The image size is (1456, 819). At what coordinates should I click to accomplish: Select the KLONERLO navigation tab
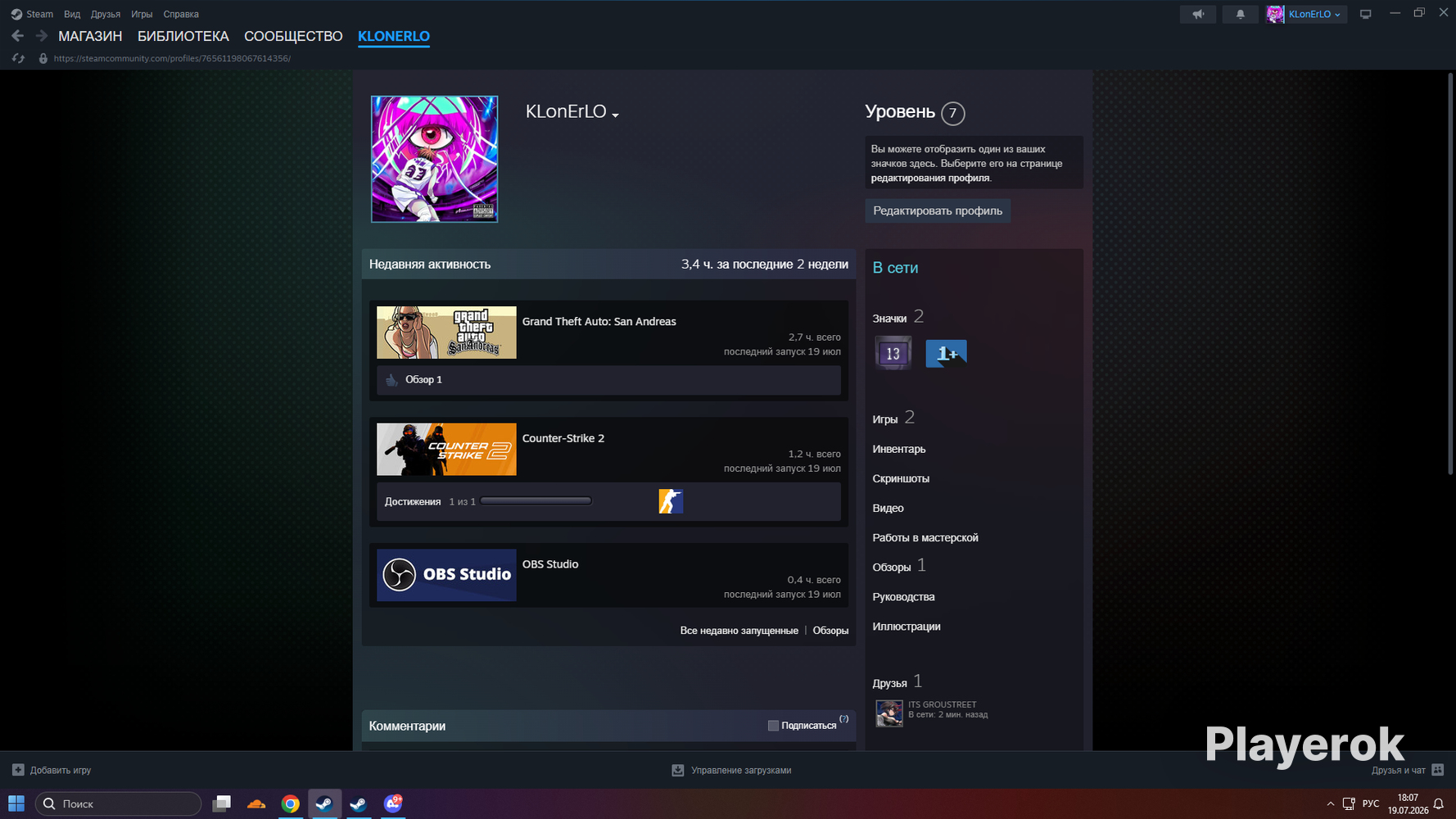394,36
